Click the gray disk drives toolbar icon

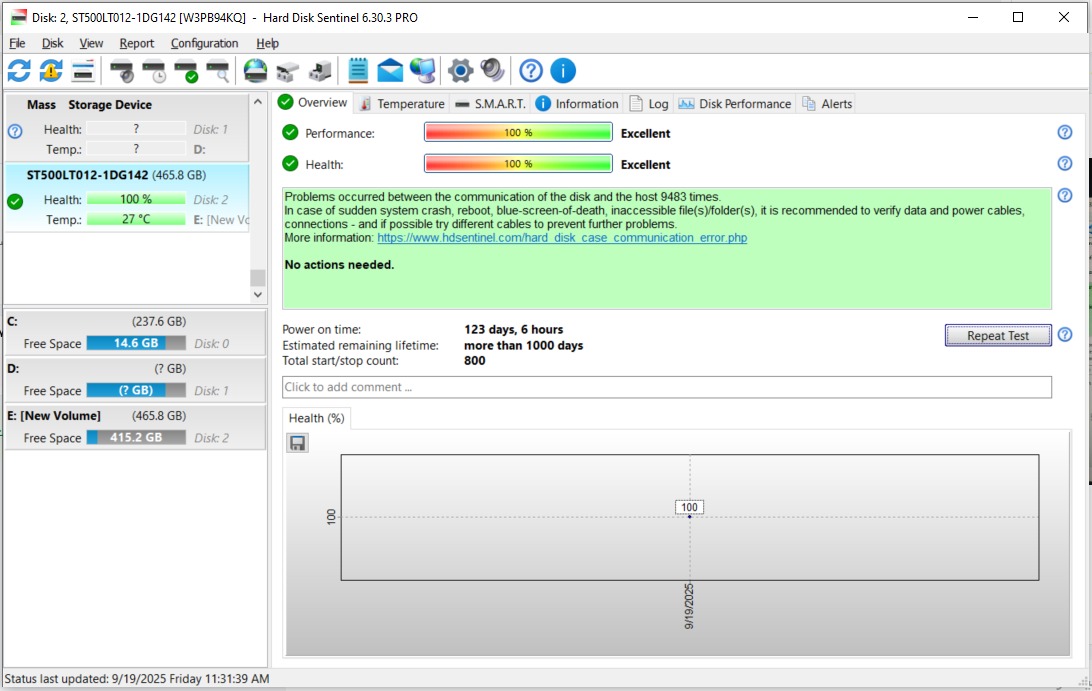288,71
